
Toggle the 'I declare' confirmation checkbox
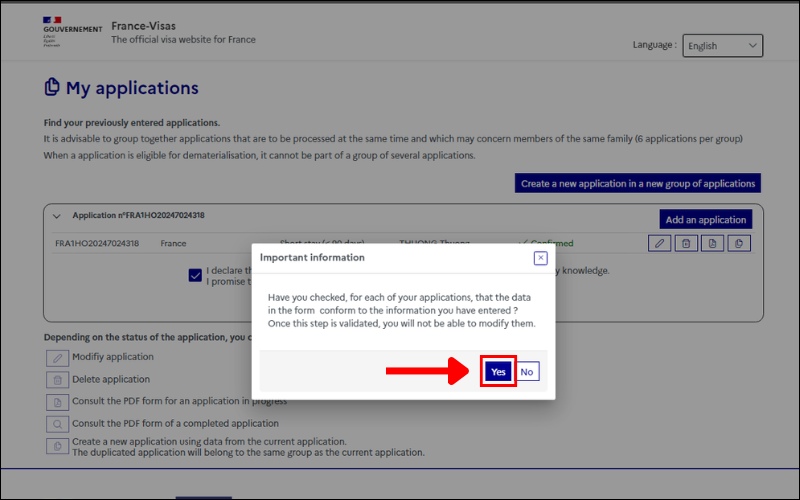195,275
